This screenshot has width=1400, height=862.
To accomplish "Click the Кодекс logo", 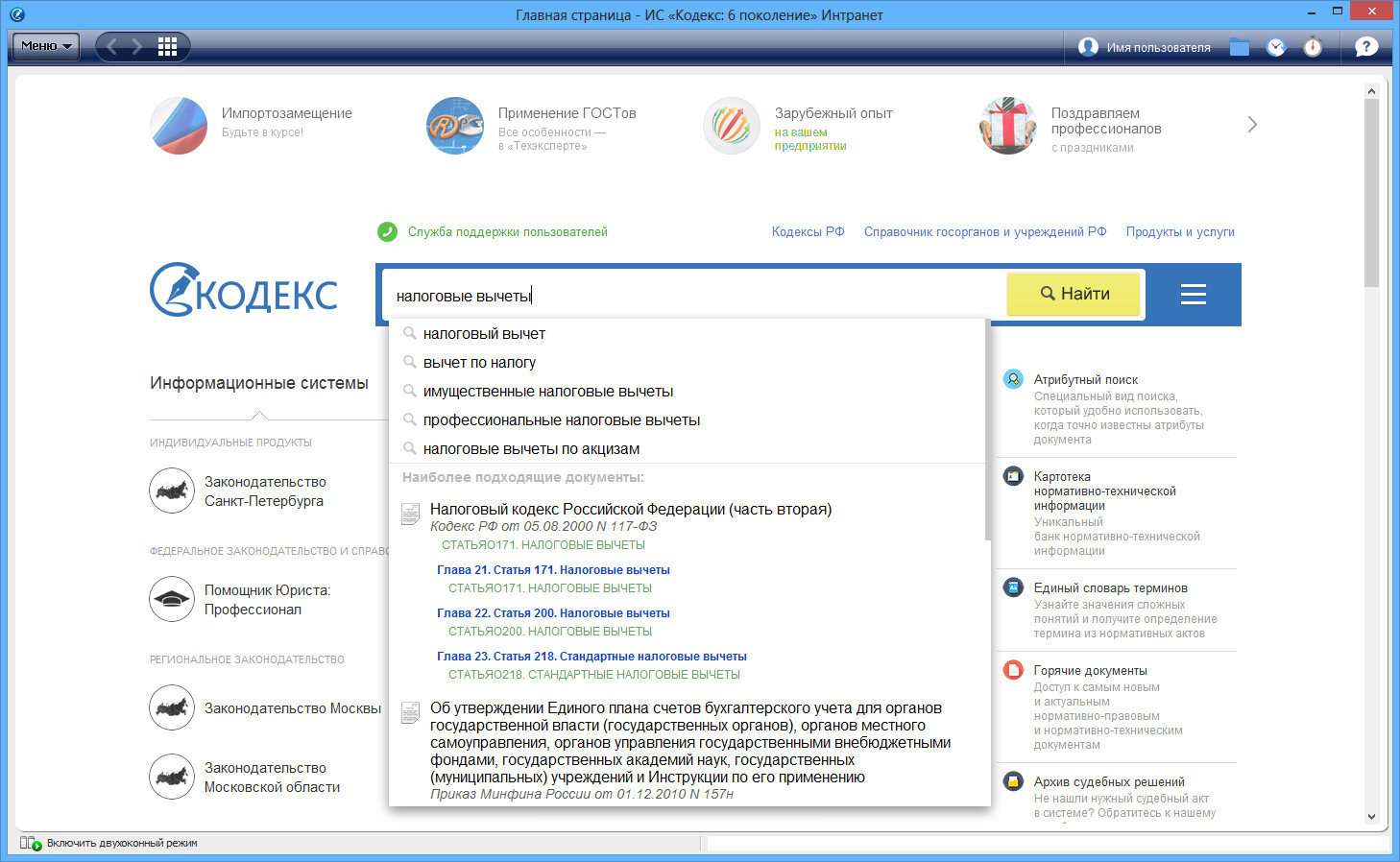I will pos(244,290).
